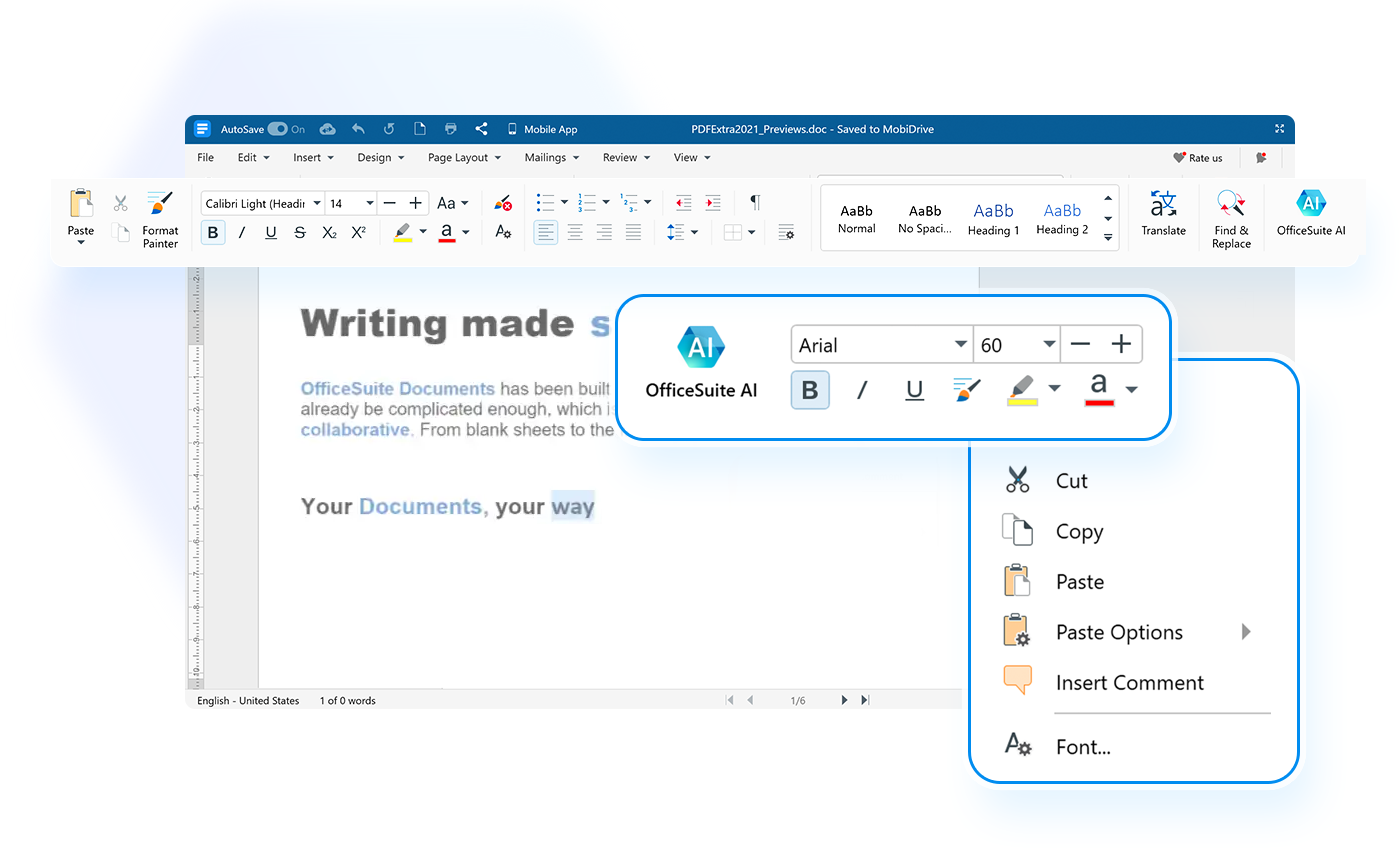
Task: Toggle Subscript formatting
Action: [329, 232]
